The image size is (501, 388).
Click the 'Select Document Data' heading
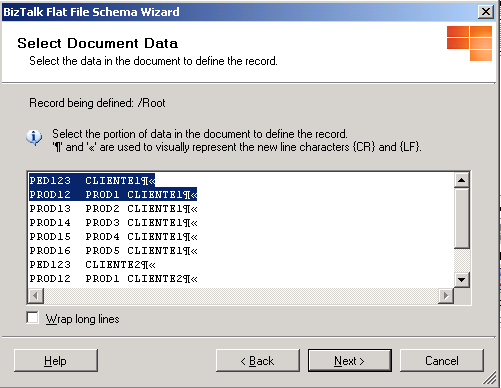98,43
